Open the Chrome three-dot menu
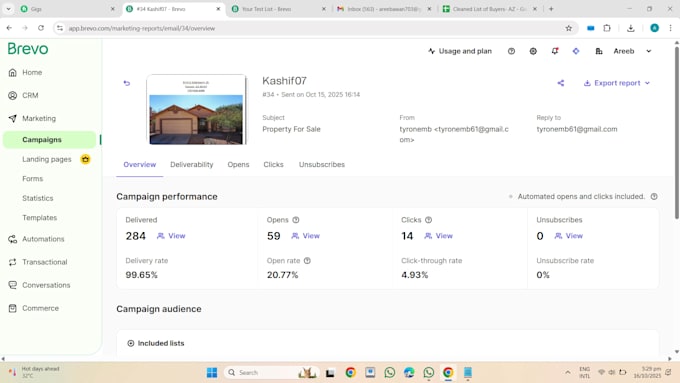Viewport: 680px width, 383px height. tap(670, 28)
